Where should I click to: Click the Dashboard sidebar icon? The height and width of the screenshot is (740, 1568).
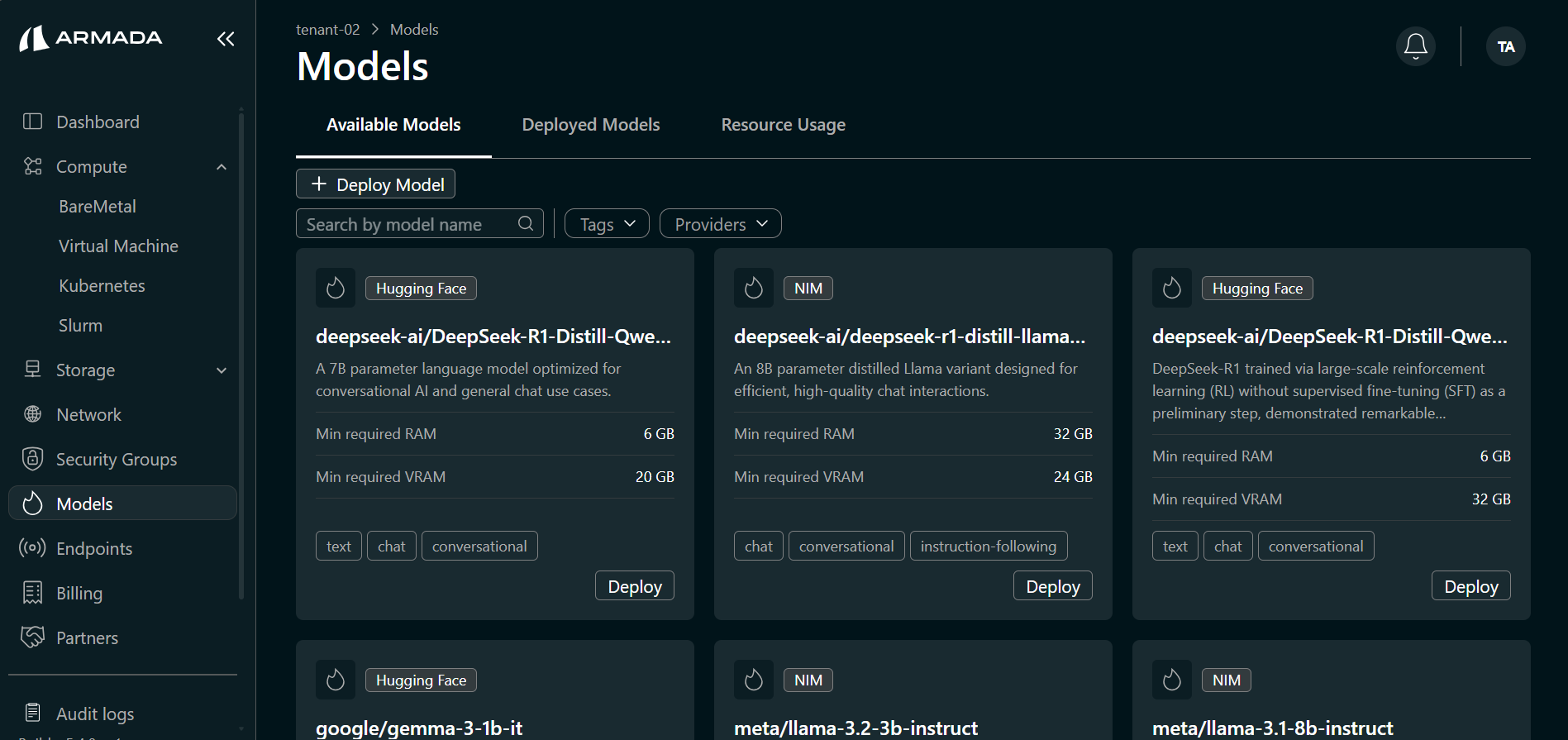point(32,122)
